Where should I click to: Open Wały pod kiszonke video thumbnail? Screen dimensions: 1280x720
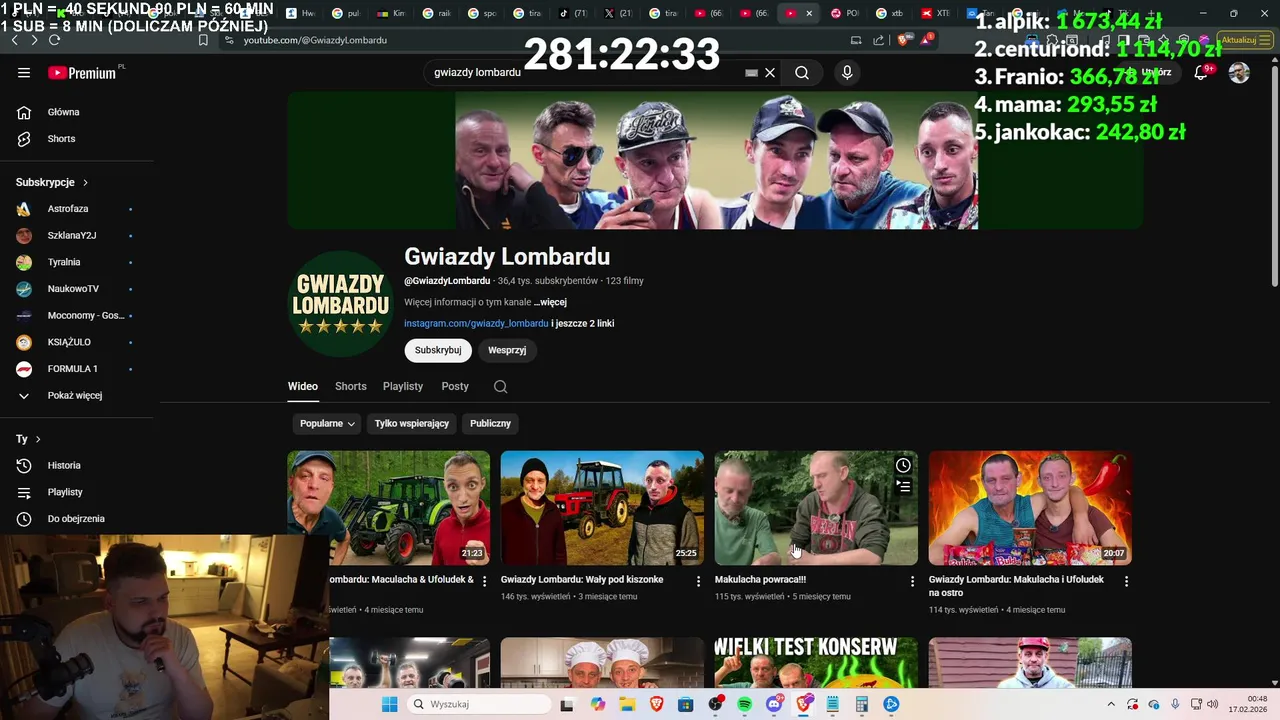(602, 508)
